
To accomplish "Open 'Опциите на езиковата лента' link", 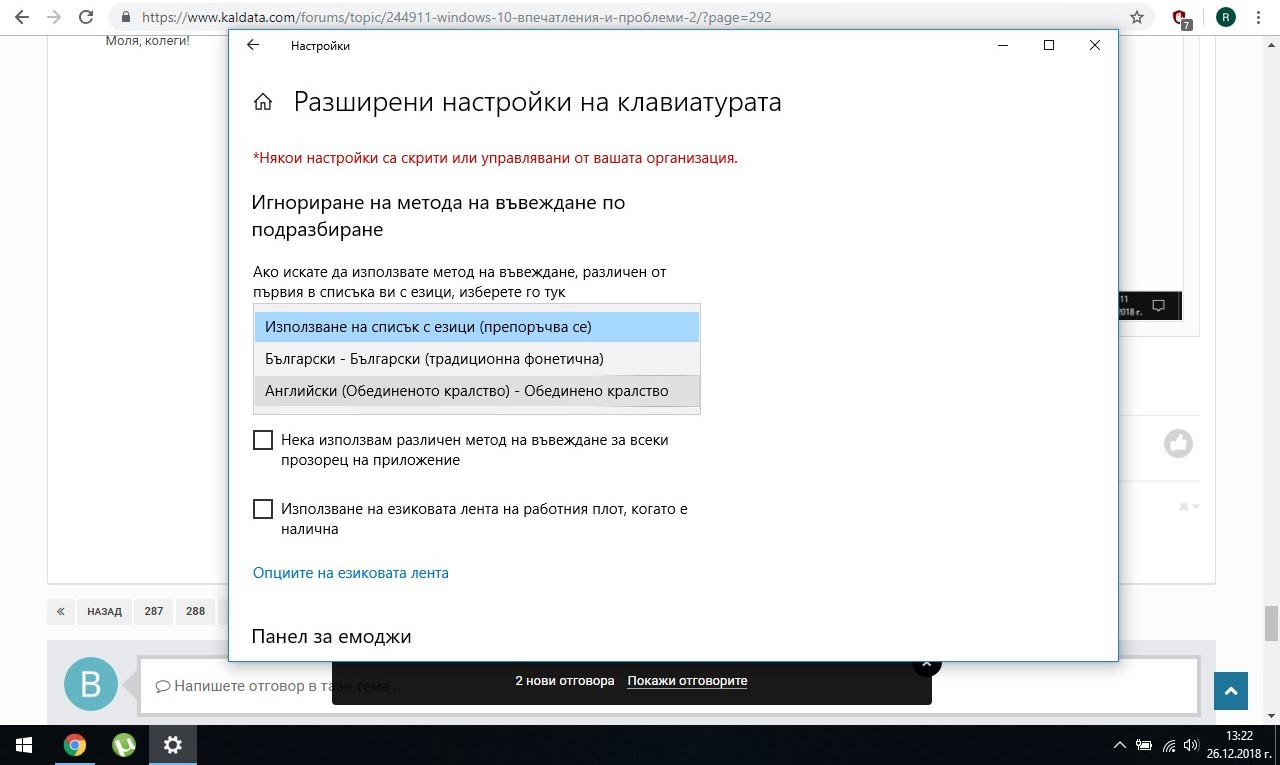I will [x=351, y=573].
